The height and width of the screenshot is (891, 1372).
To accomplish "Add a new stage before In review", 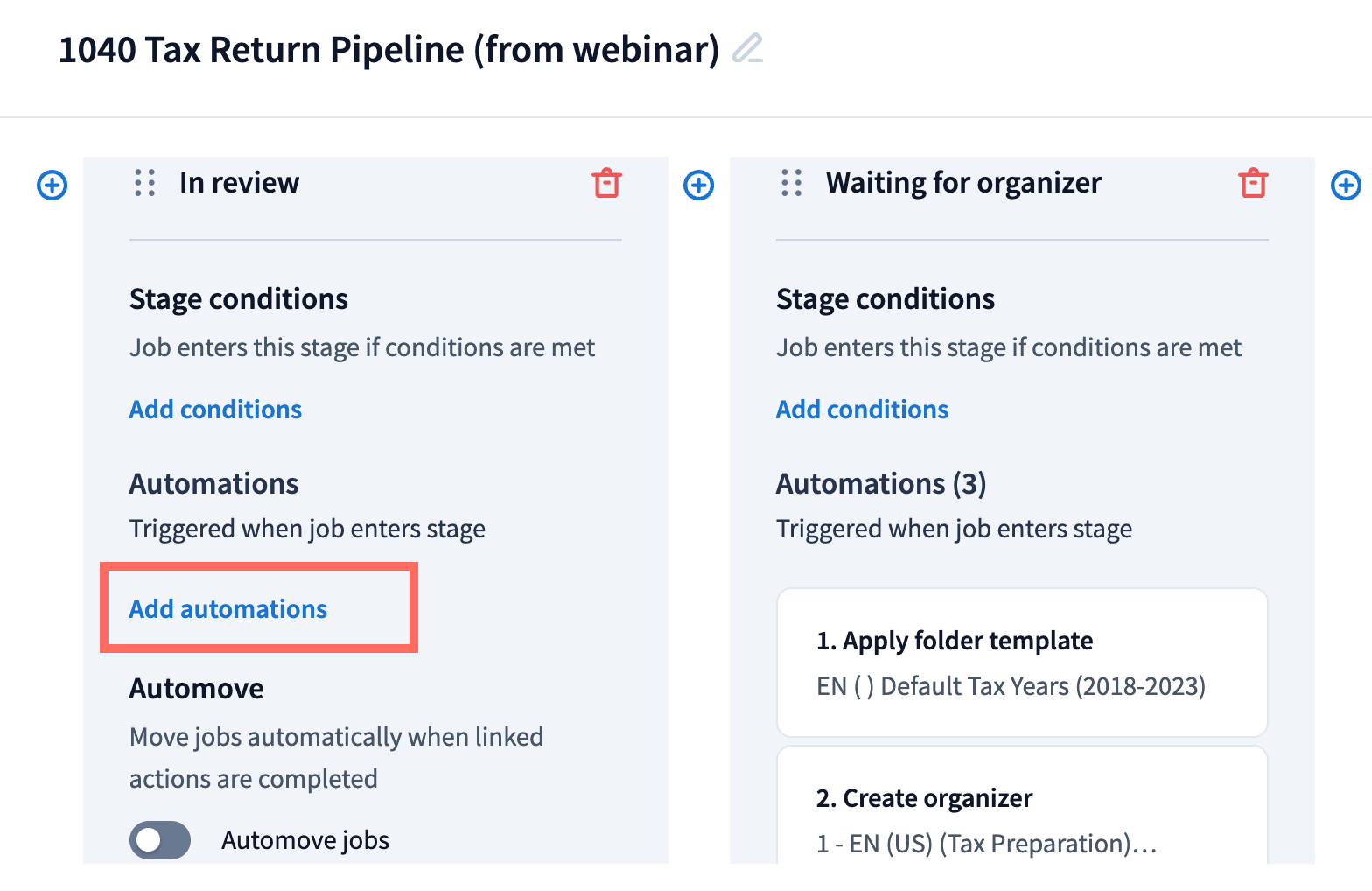I will pos(52,185).
